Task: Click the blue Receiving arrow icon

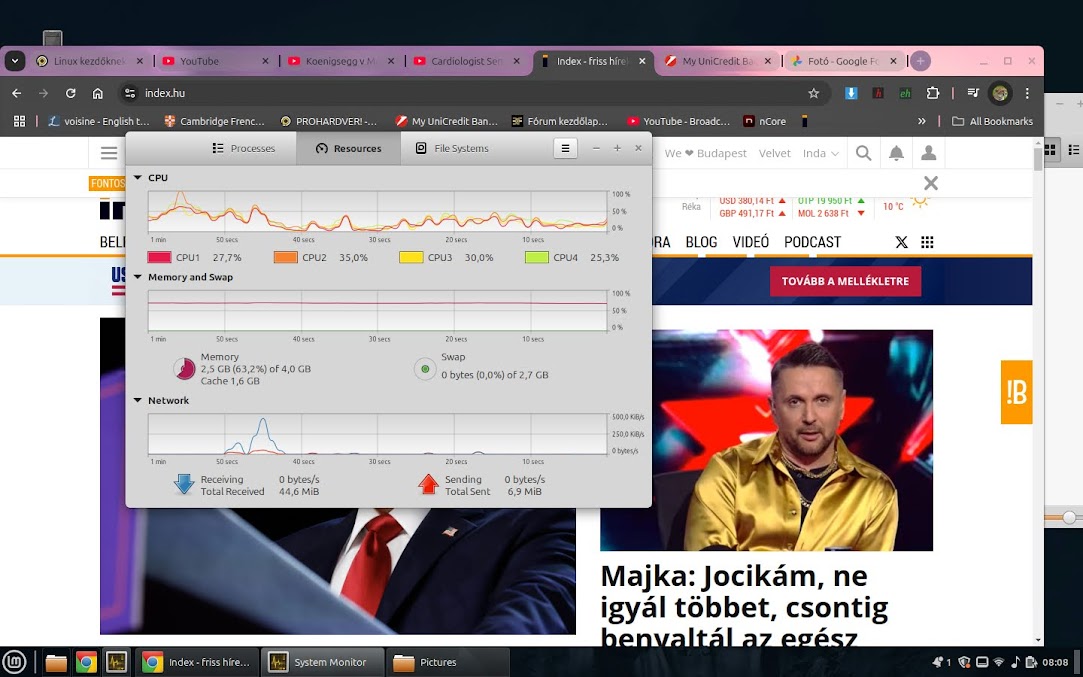Action: (x=184, y=484)
